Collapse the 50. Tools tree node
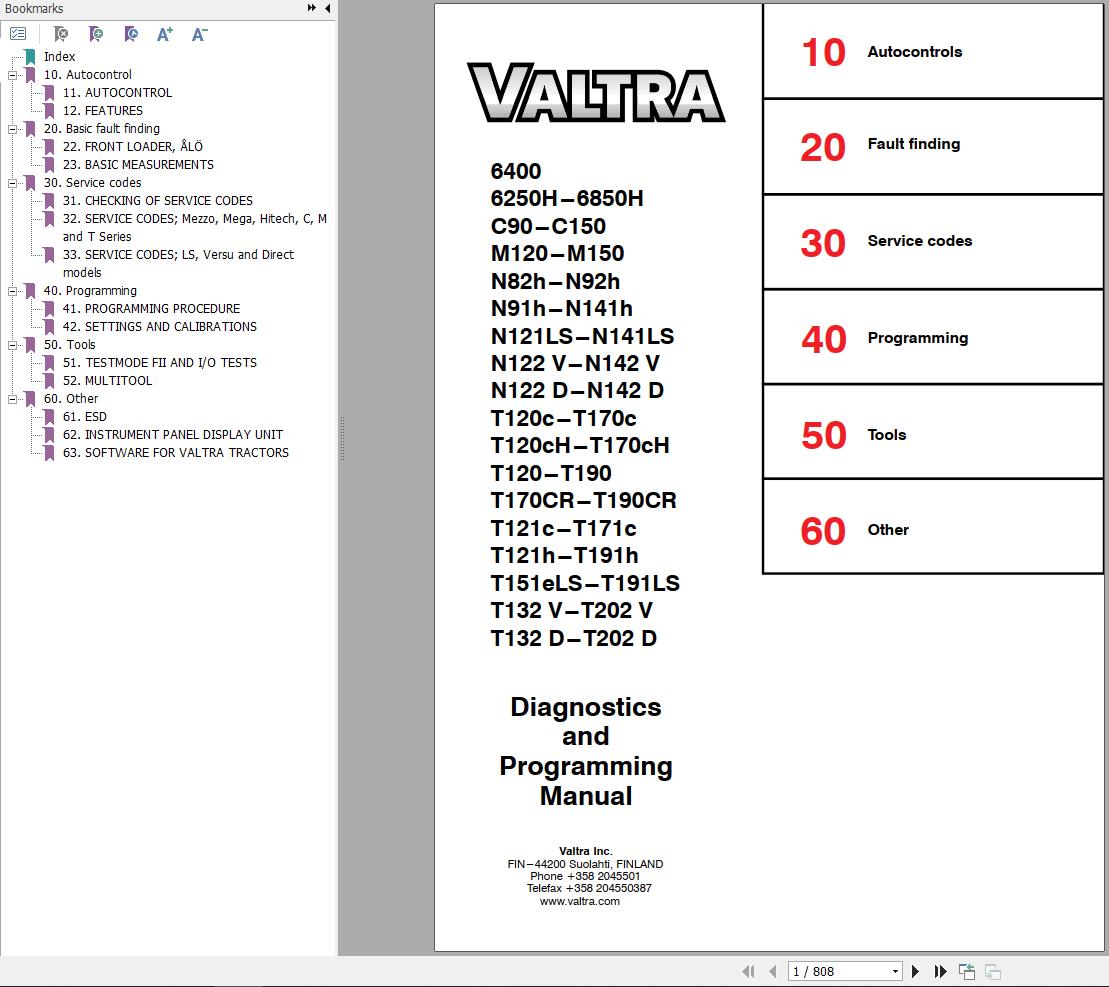This screenshot has height=987, width=1109. tap(12, 345)
